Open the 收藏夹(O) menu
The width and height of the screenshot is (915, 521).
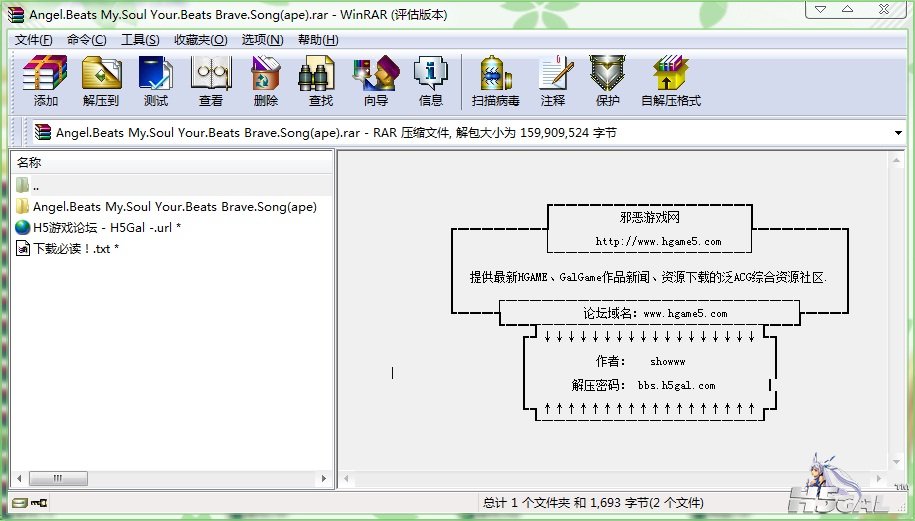point(201,40)
